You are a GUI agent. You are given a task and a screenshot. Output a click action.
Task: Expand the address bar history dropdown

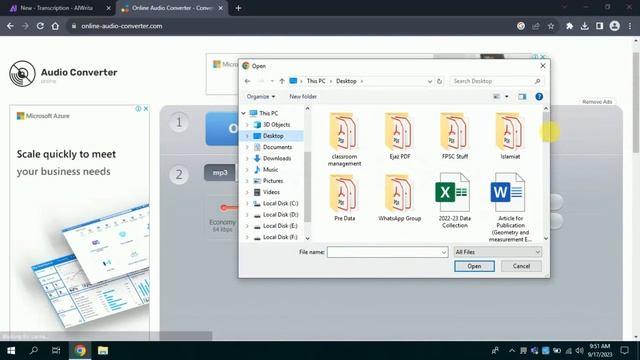[x=429, y=81]
